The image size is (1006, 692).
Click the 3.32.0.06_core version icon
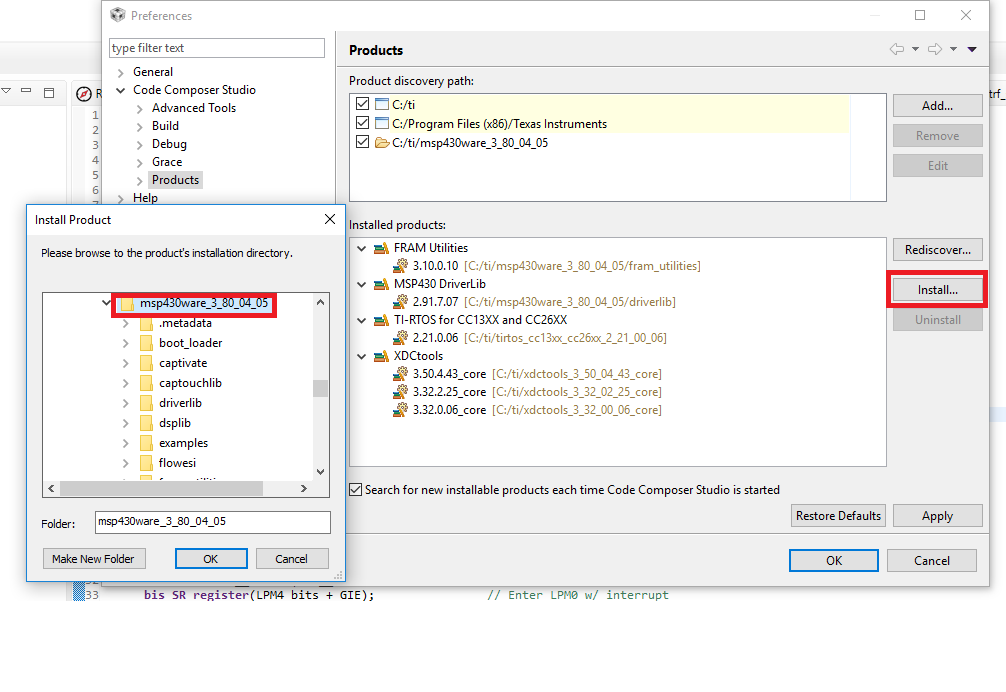(x=400, y=409)
